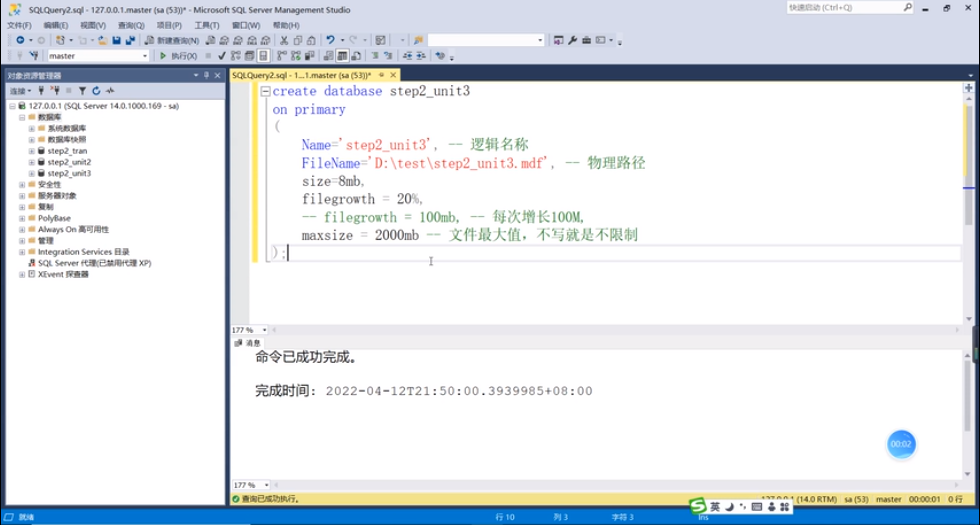Open the editor 177 % zoom dropdown

(265, 329)
